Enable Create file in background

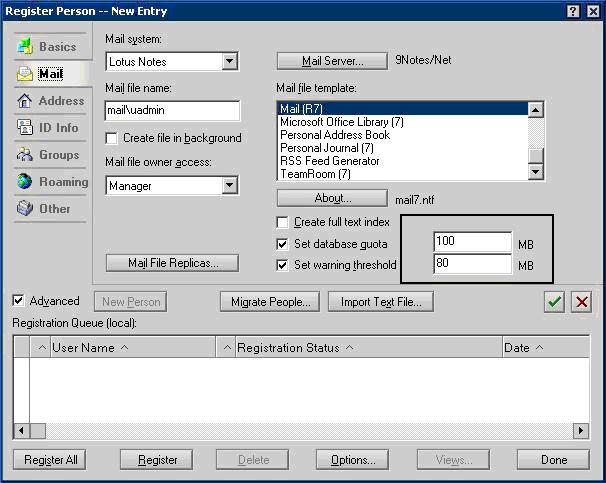pos(111,138)
